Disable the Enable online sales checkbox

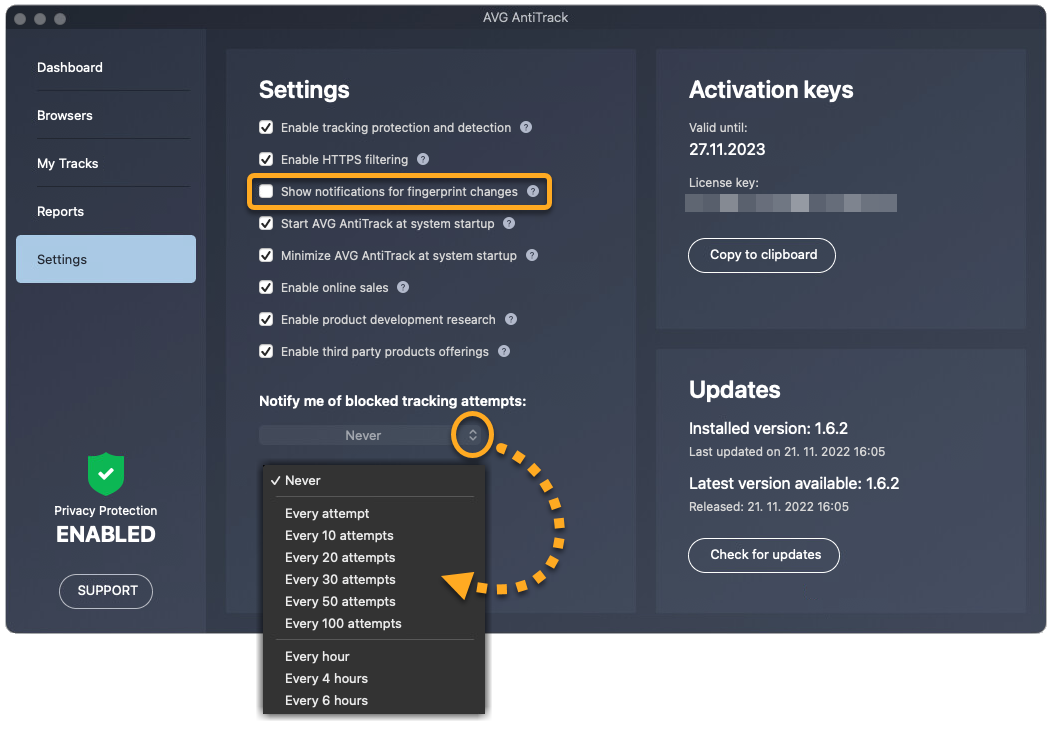pos(266,288)
